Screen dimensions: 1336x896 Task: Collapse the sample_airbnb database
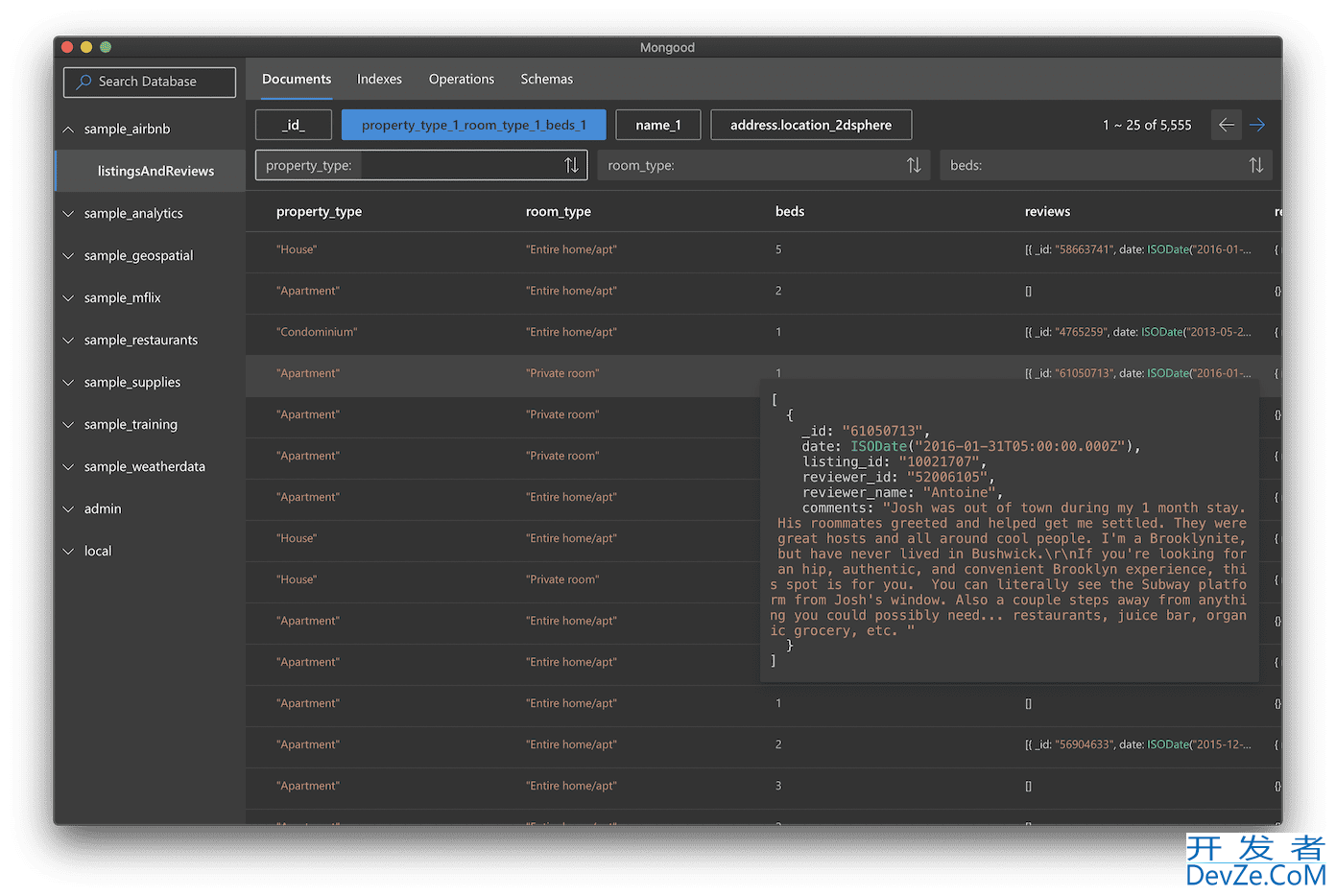68,129
